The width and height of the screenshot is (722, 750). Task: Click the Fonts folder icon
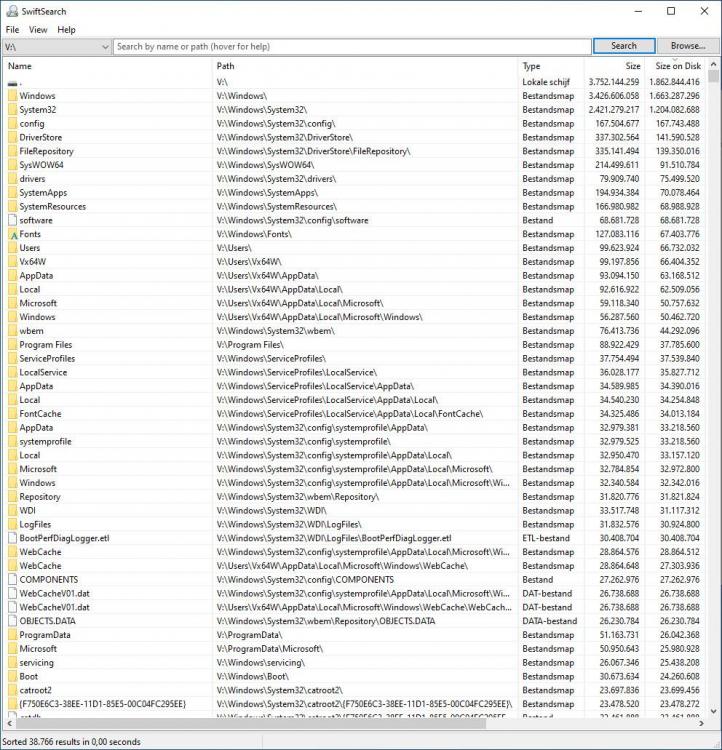point(12,234)
